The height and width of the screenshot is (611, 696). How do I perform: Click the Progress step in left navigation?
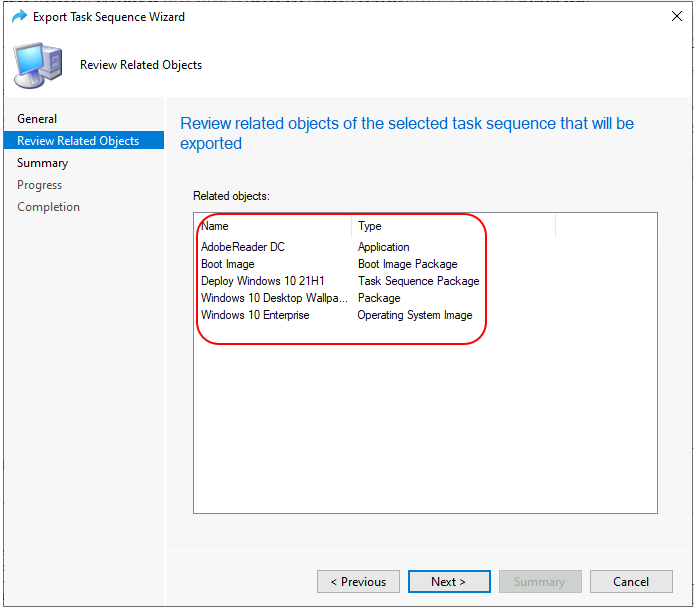tap(39, 185)
